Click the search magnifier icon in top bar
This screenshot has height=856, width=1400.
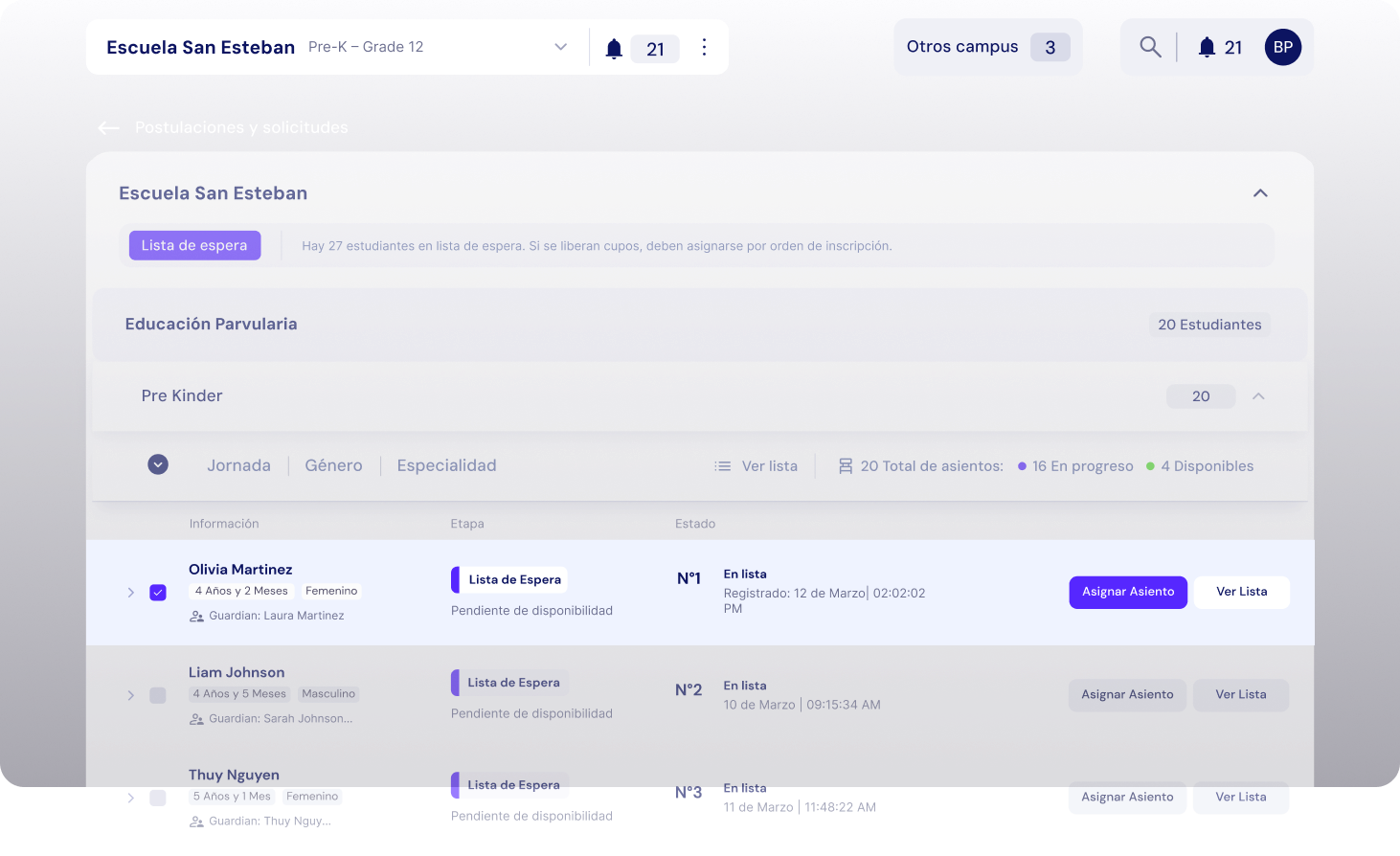(x=1150, y=46)
